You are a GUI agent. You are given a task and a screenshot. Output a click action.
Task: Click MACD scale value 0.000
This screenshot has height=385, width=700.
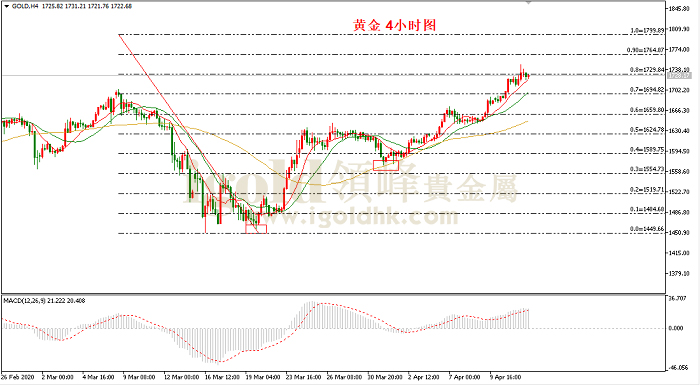(676, 328)
